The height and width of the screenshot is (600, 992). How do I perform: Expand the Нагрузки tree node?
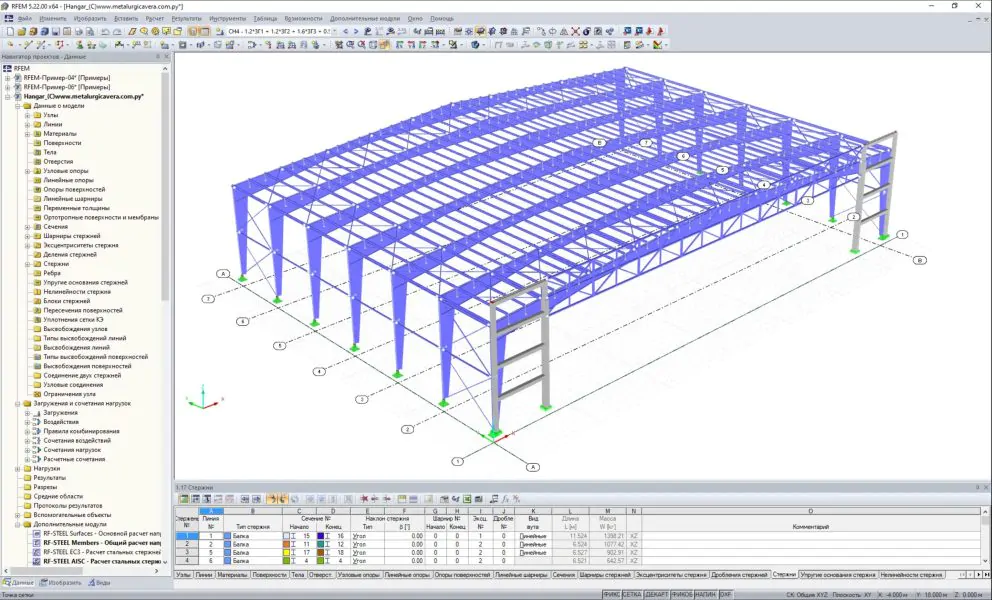point(17,468)
